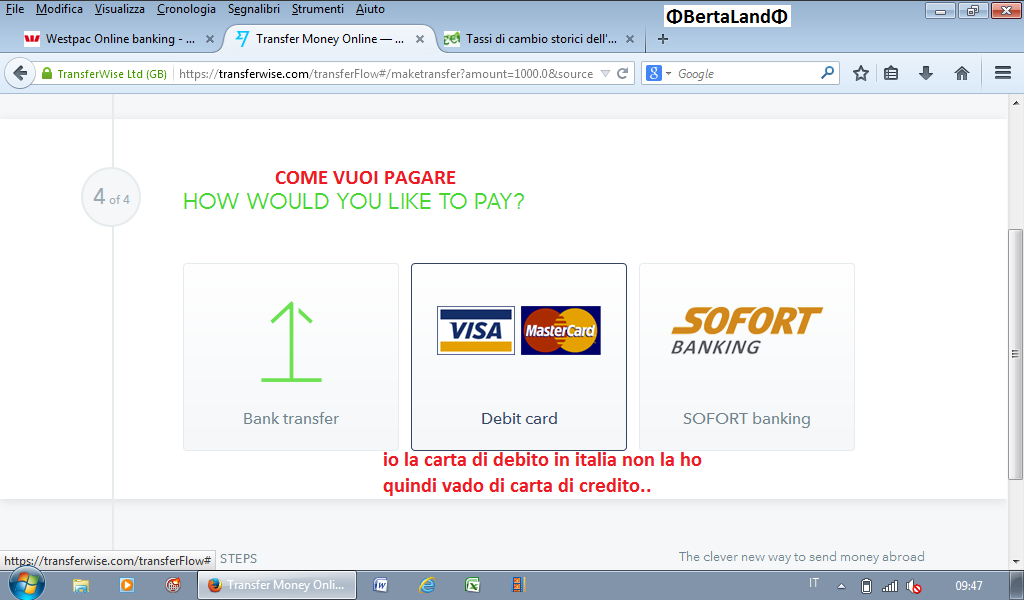Close the Transfer Money Online tab
The image size is (1026, 605).
(420, 39)
